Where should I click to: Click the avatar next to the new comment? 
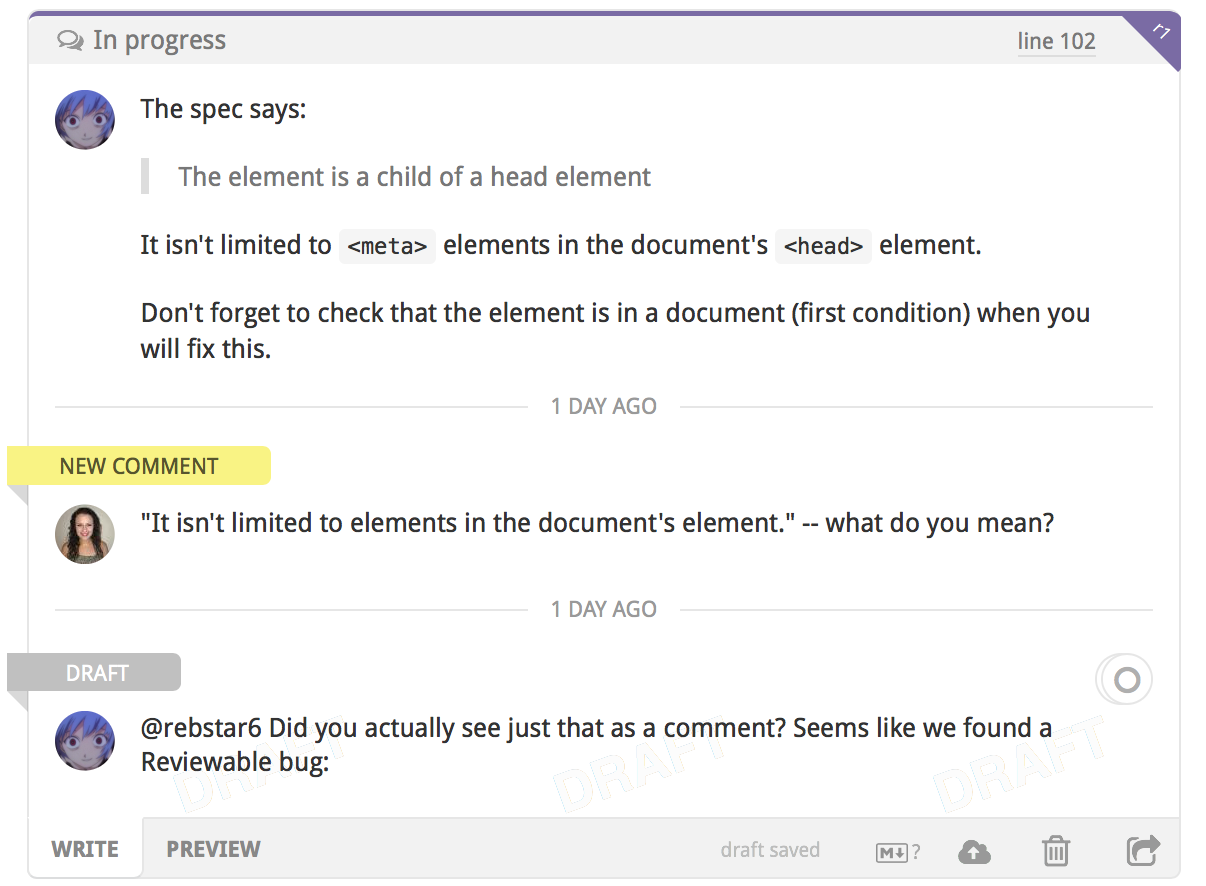(x=85, y=534)
